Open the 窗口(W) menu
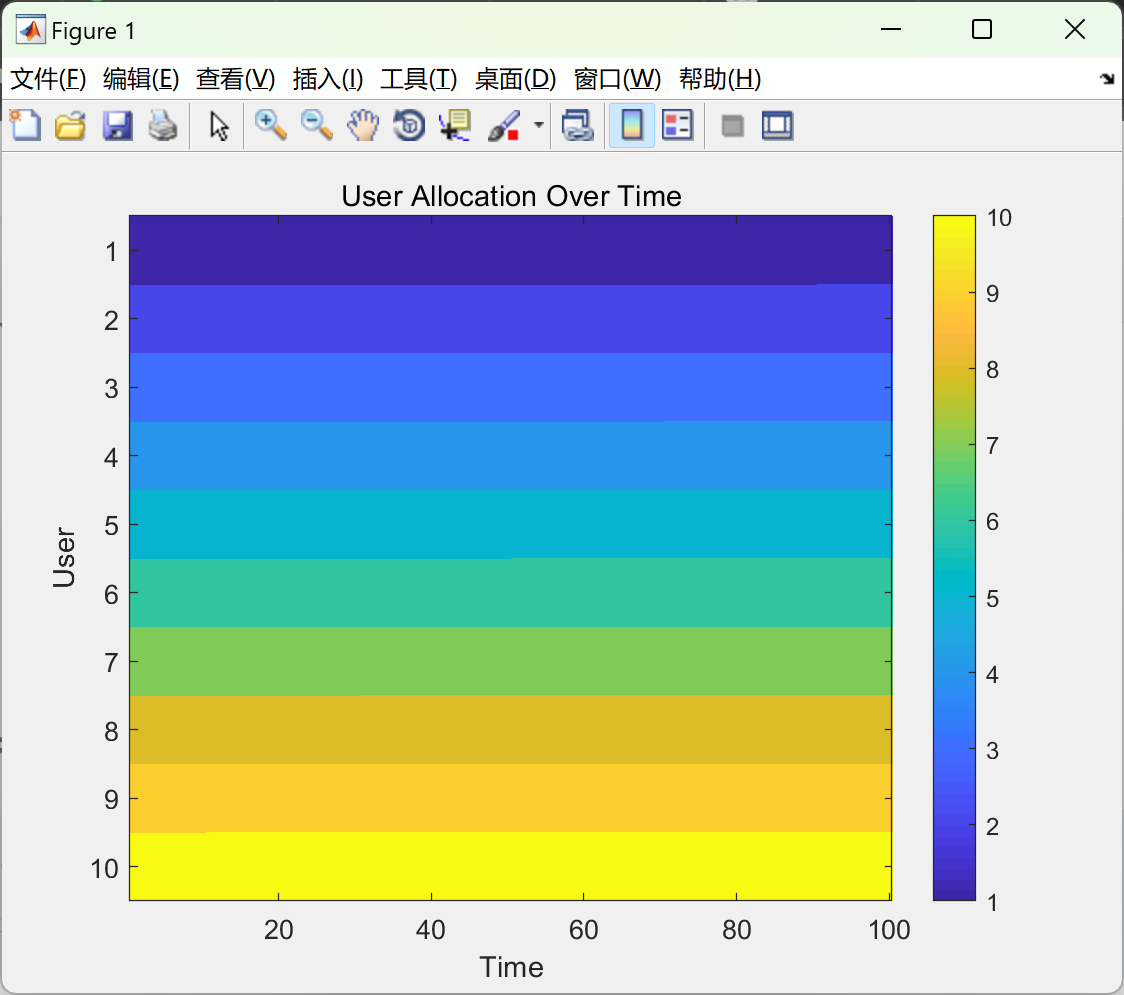Viewport: 1124px width, 995px height. (x=617, y=79)
